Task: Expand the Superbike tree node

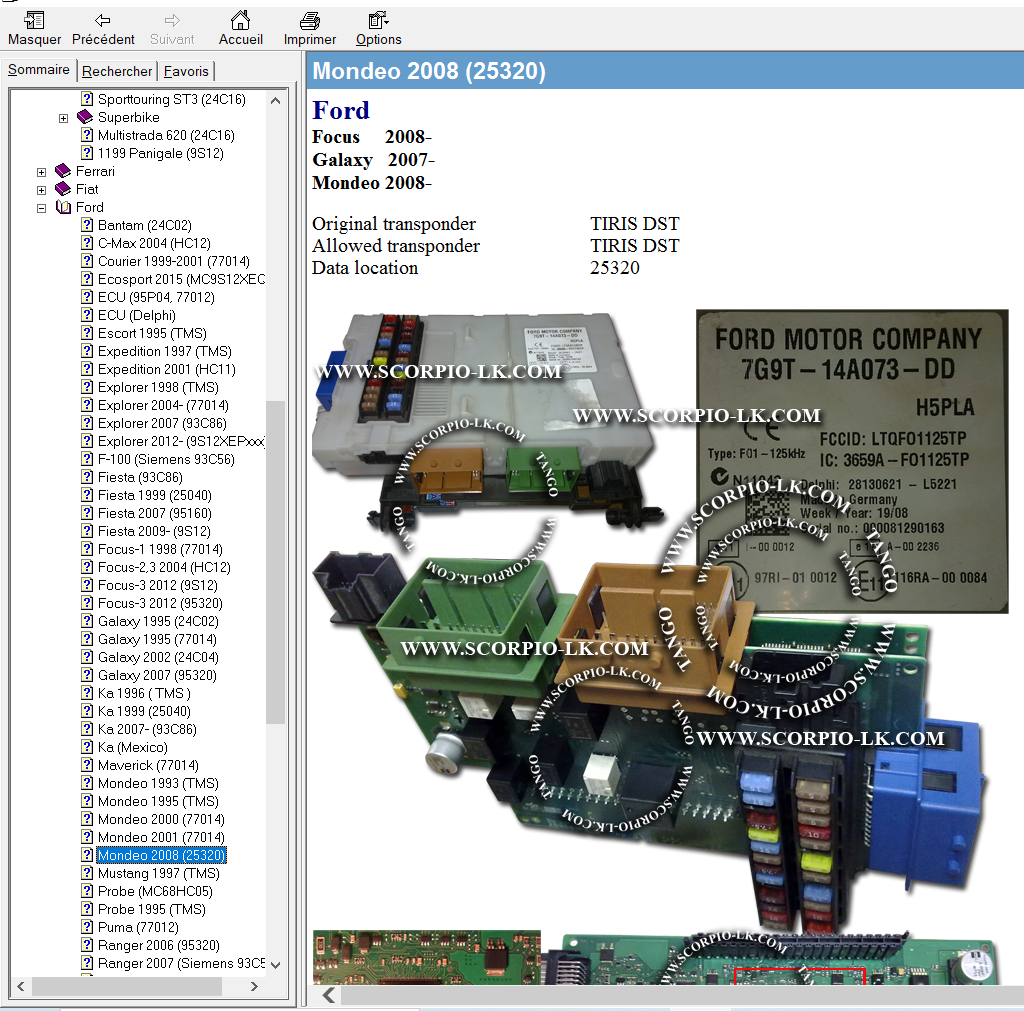Action: pos(63,118)
